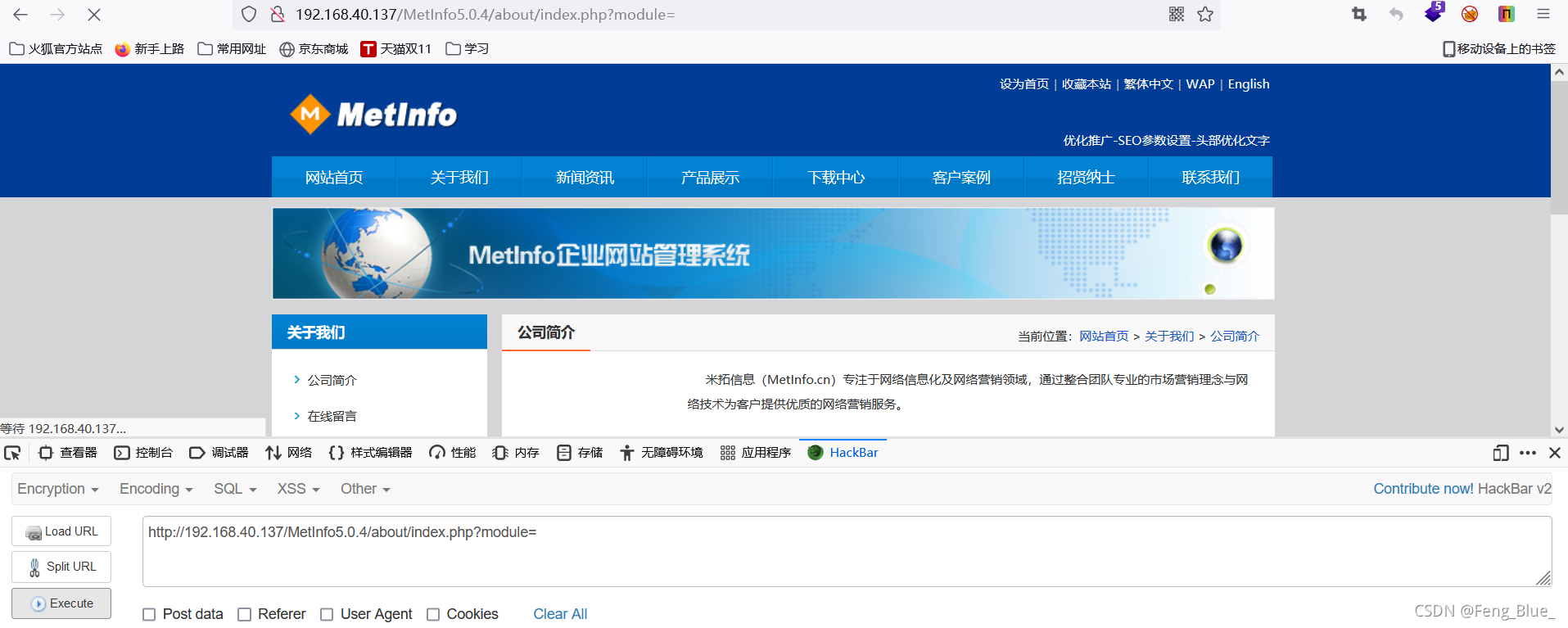
Task: Switch to the 存储 storage tab
Action: pyautogui.click(x=580, y=453)
